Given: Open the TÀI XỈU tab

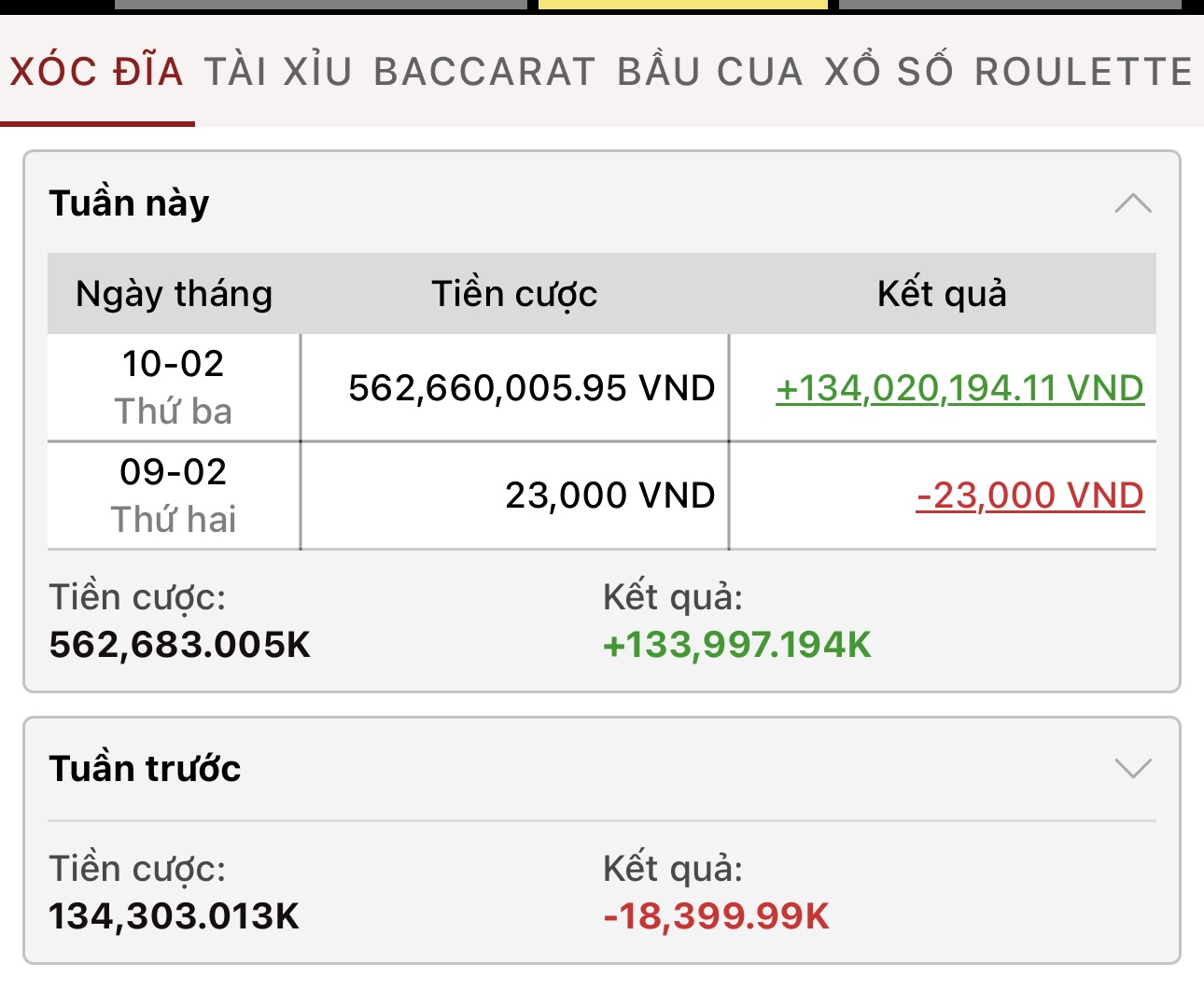Looking at the screenshot, I should click(x=278, y=72).
